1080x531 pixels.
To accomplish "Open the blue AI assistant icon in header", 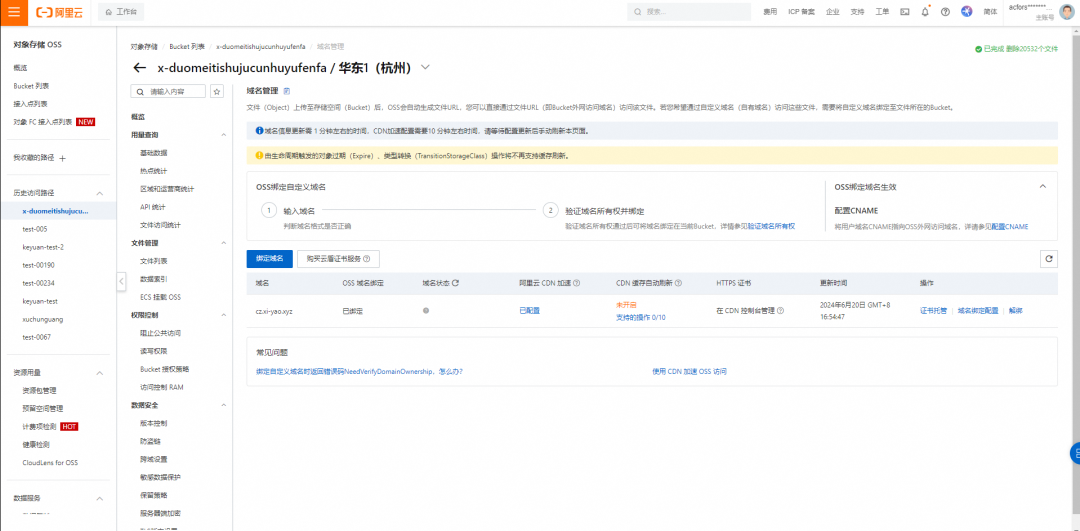I will (x=966, y=12).
